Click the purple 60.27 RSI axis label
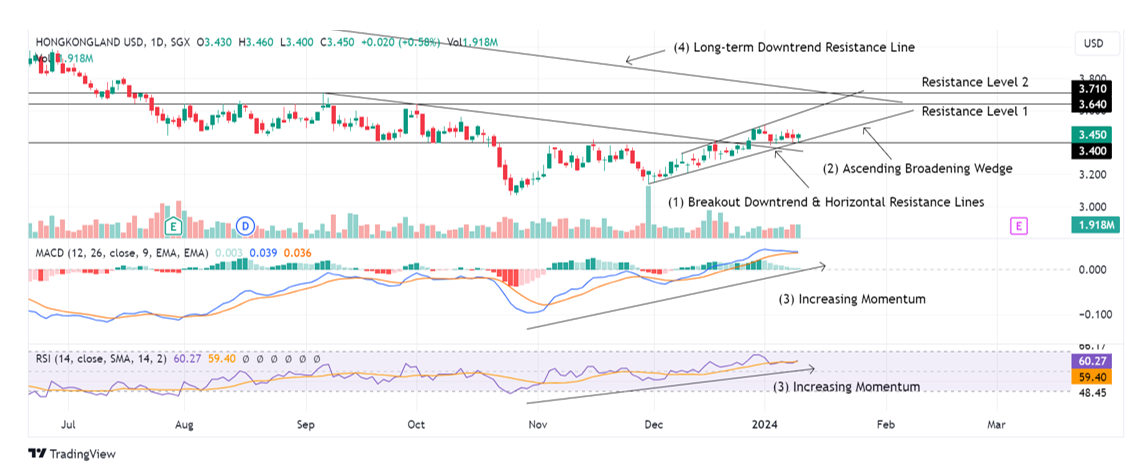Screen dimensions: 1146x470 click(1093, 361)
